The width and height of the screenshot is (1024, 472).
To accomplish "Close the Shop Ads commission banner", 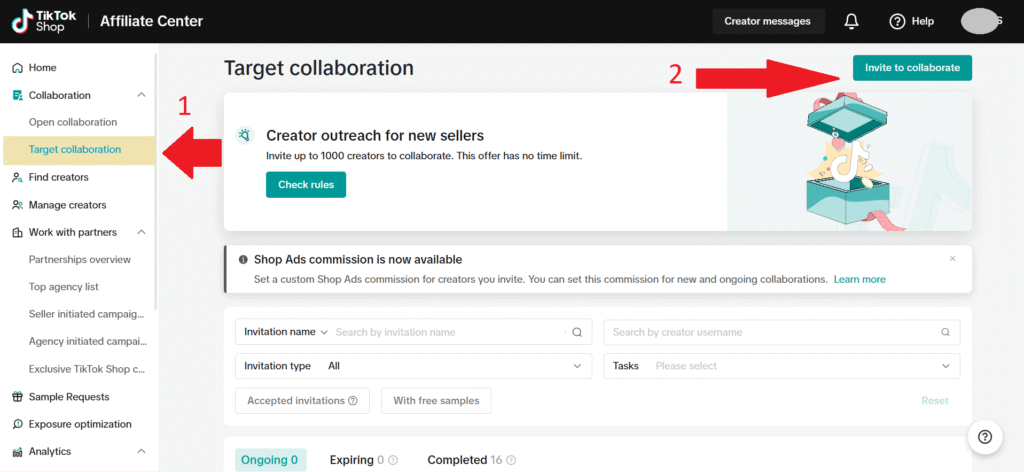I will [x=952, y=258].
